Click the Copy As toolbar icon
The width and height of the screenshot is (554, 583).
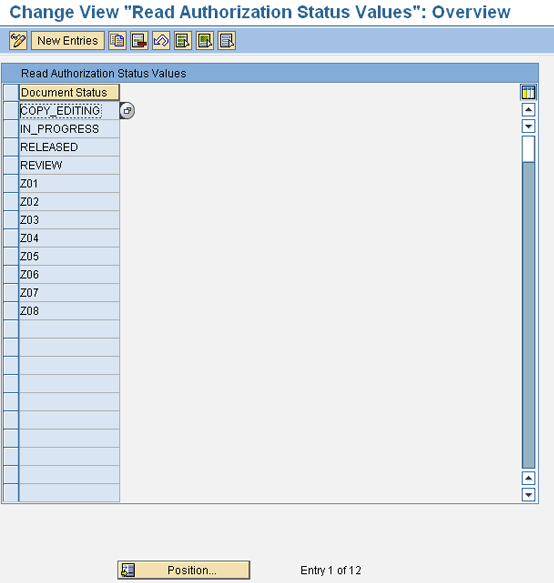[117, 41]
